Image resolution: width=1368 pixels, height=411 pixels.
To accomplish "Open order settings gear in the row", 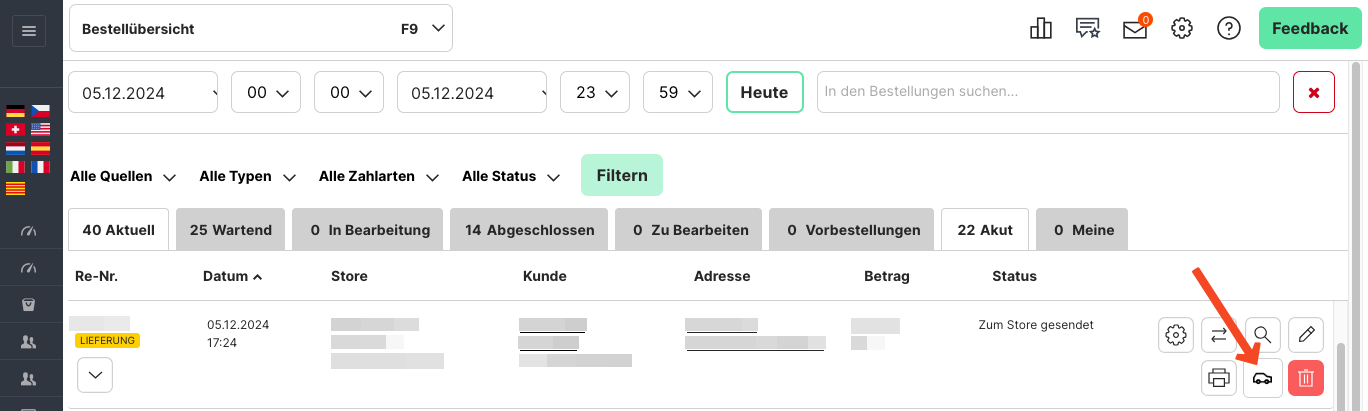I will pyautogui.click(x=1176, y=334).
